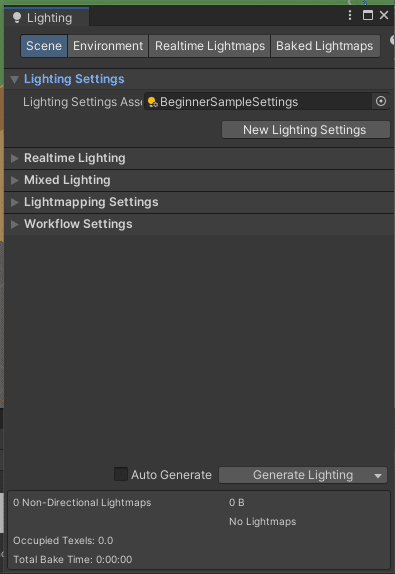Viewport: 395px width, 574px height.
Task: Switch to the Realtime Lightmaps tab
Action: tap(210, 46)
